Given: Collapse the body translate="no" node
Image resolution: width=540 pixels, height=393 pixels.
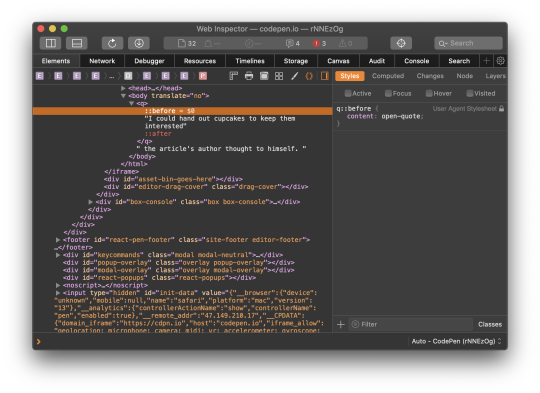Looking at the screenshot, I should tap(123, 96).
